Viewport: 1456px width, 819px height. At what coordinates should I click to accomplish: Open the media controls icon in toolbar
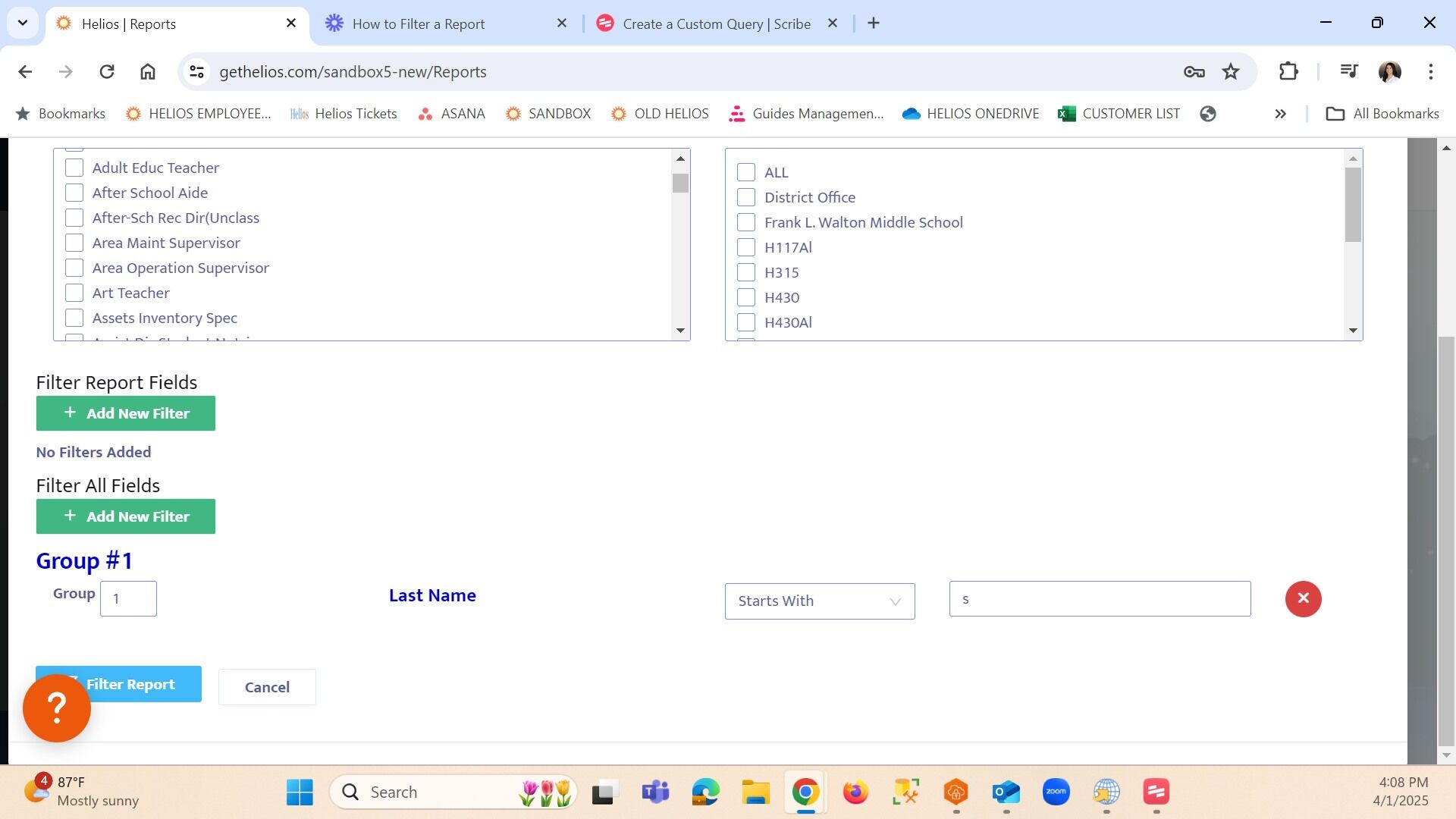tap(1348, 71)
